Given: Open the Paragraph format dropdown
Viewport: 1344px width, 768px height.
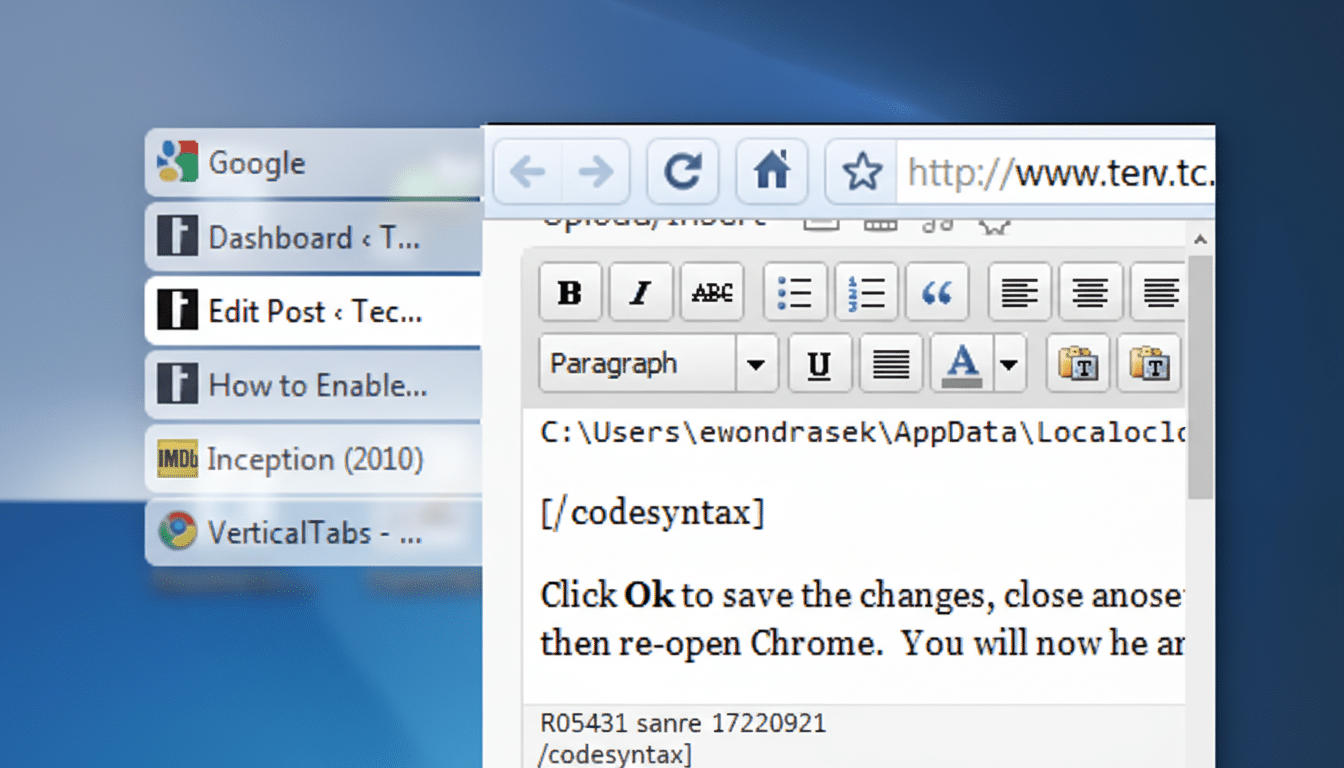Looking at the screenshot, I should (x=657, y=363).
